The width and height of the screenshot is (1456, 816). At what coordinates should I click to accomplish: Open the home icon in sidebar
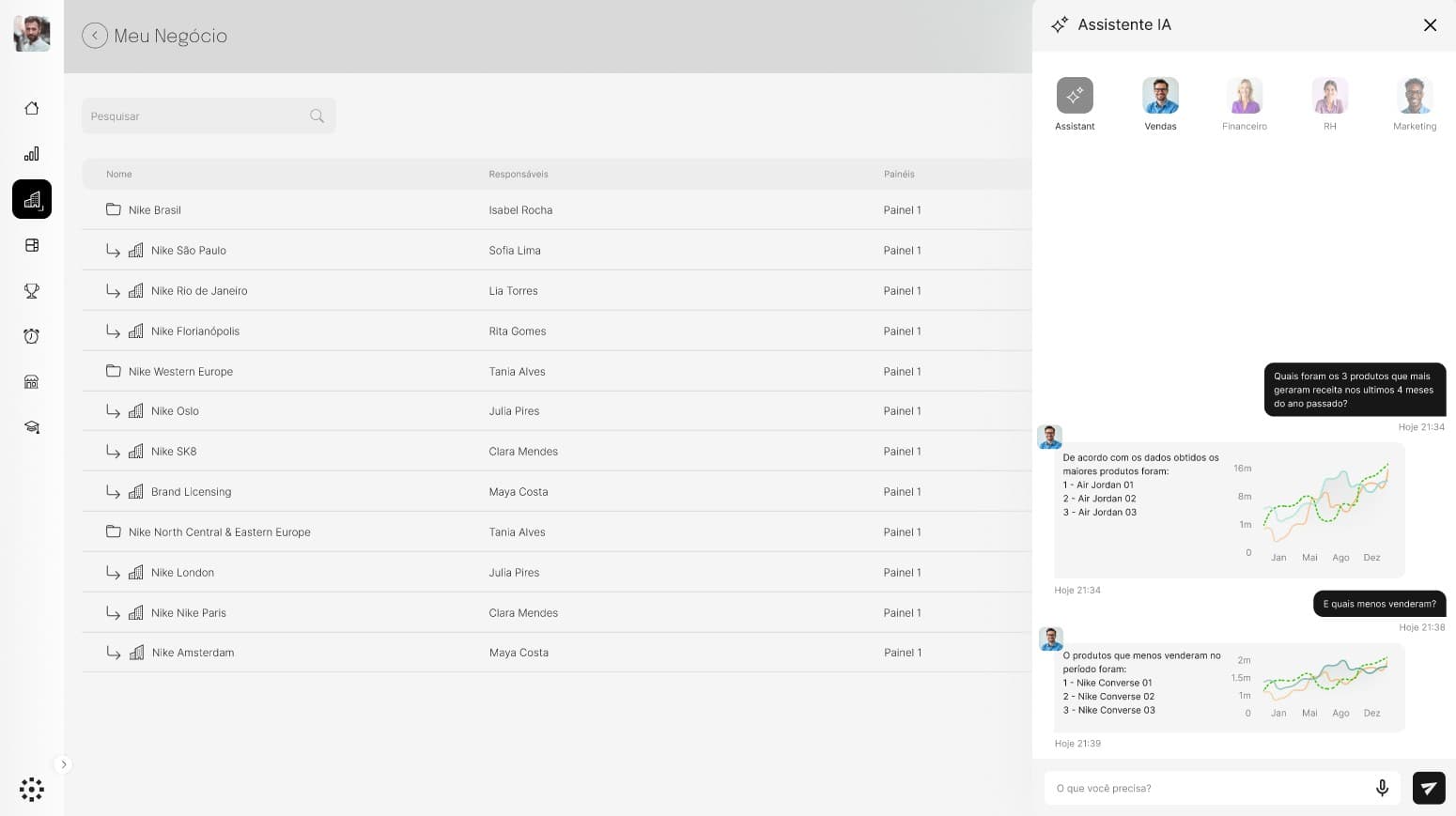point(32,108)
